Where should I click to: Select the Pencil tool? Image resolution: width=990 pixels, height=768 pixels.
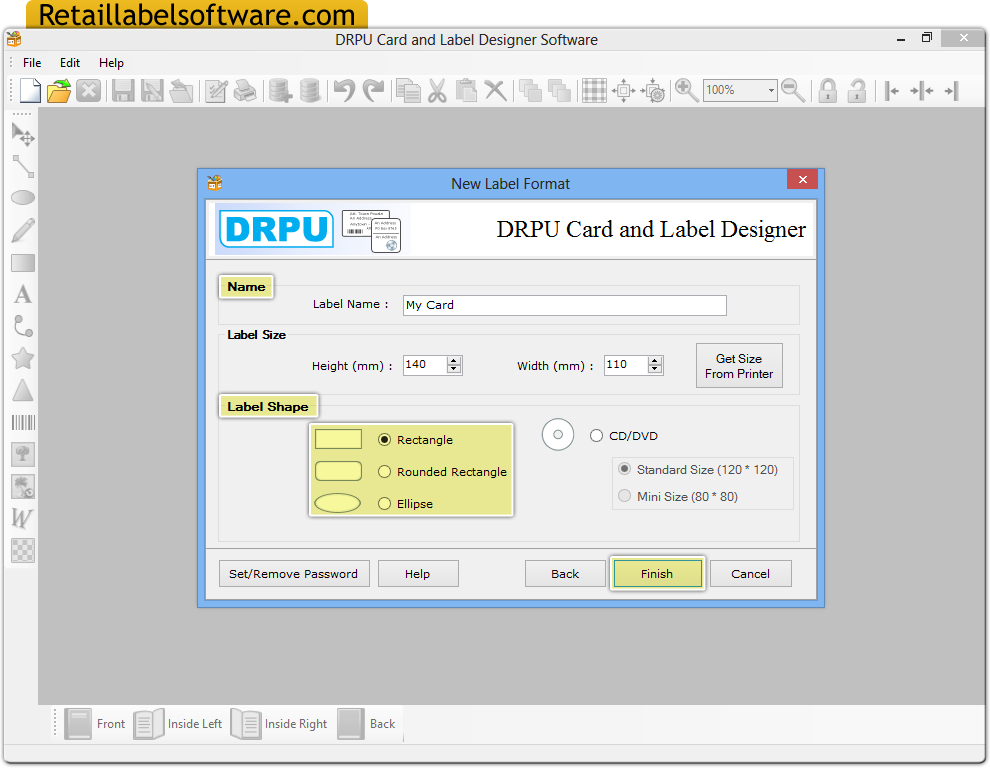23,231
